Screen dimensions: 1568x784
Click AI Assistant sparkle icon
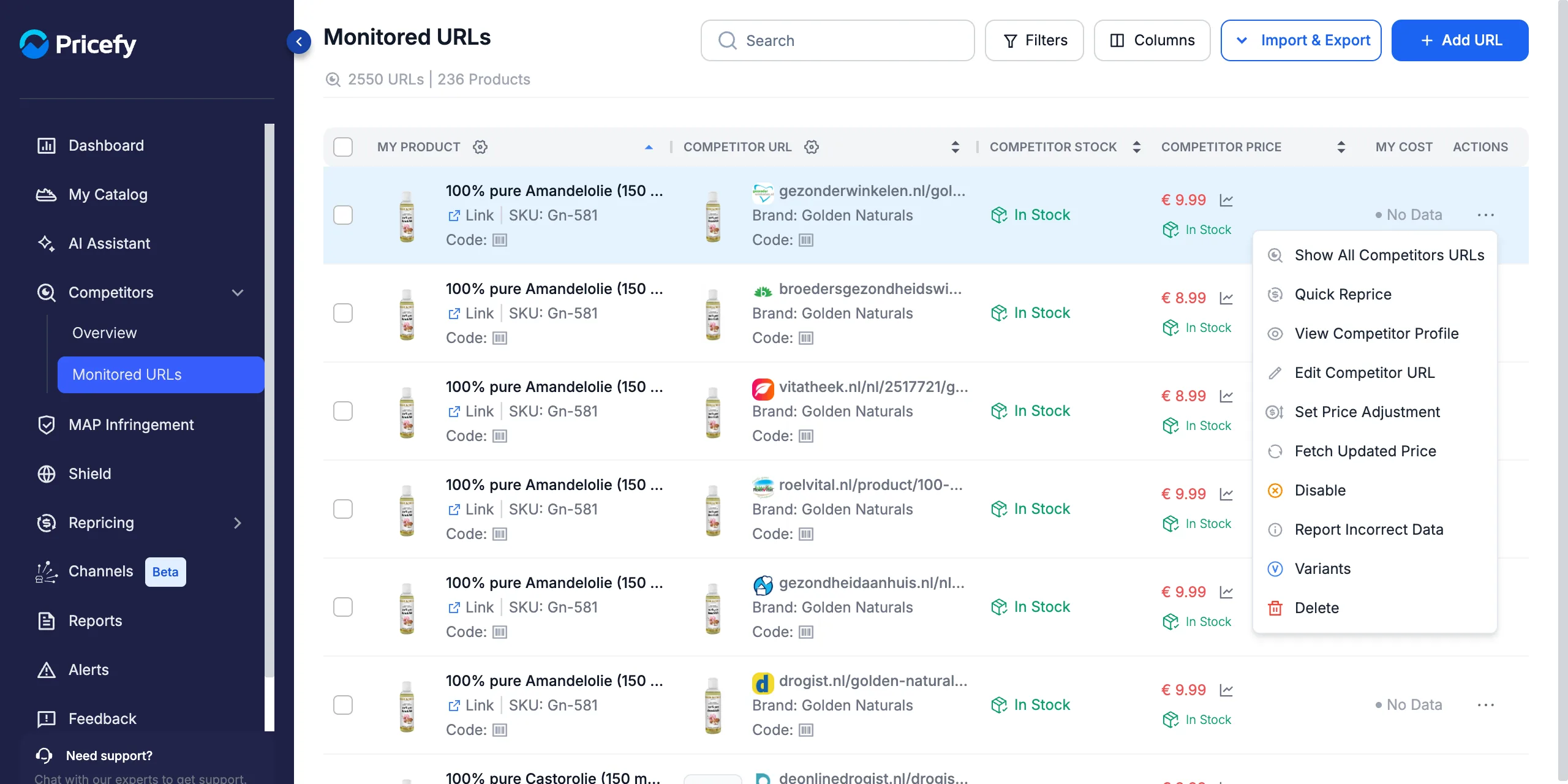tap(47, 244)
